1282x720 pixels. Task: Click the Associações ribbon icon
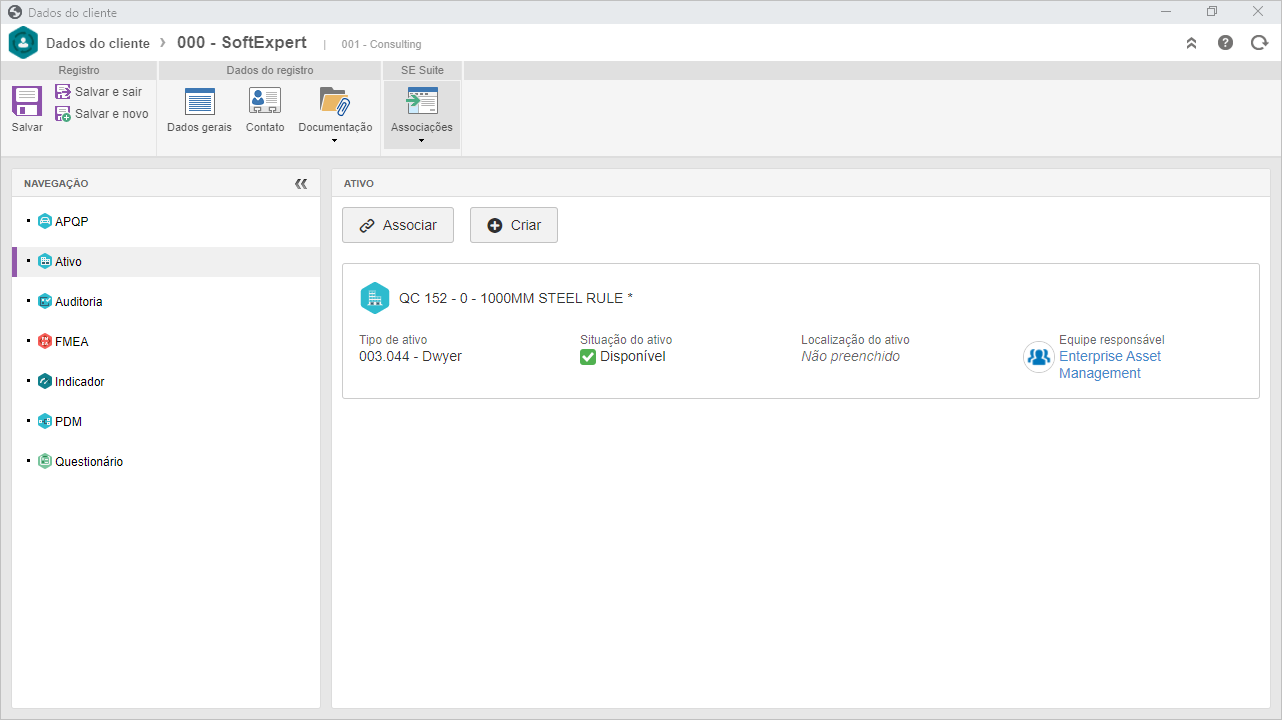(x=422, y=101)
